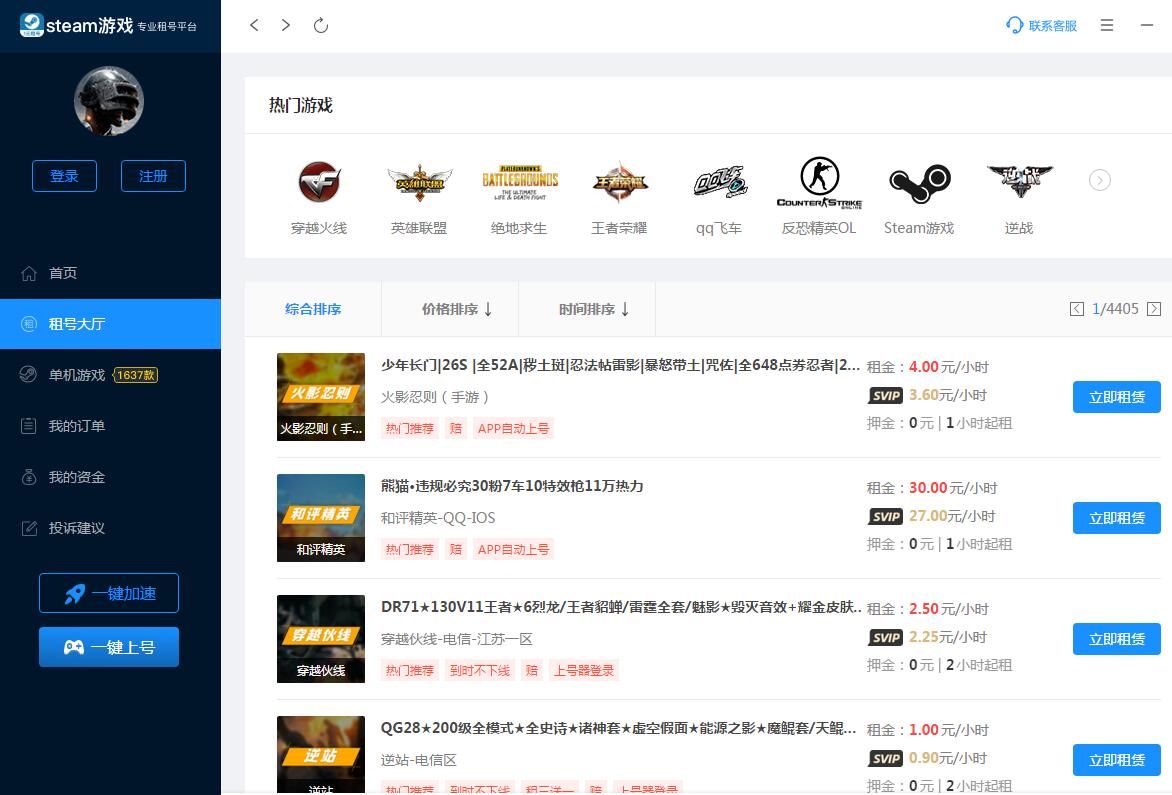Select the 英雄联盟 game icon
This screenshot has width=1172, height=795.
[419, 183]
